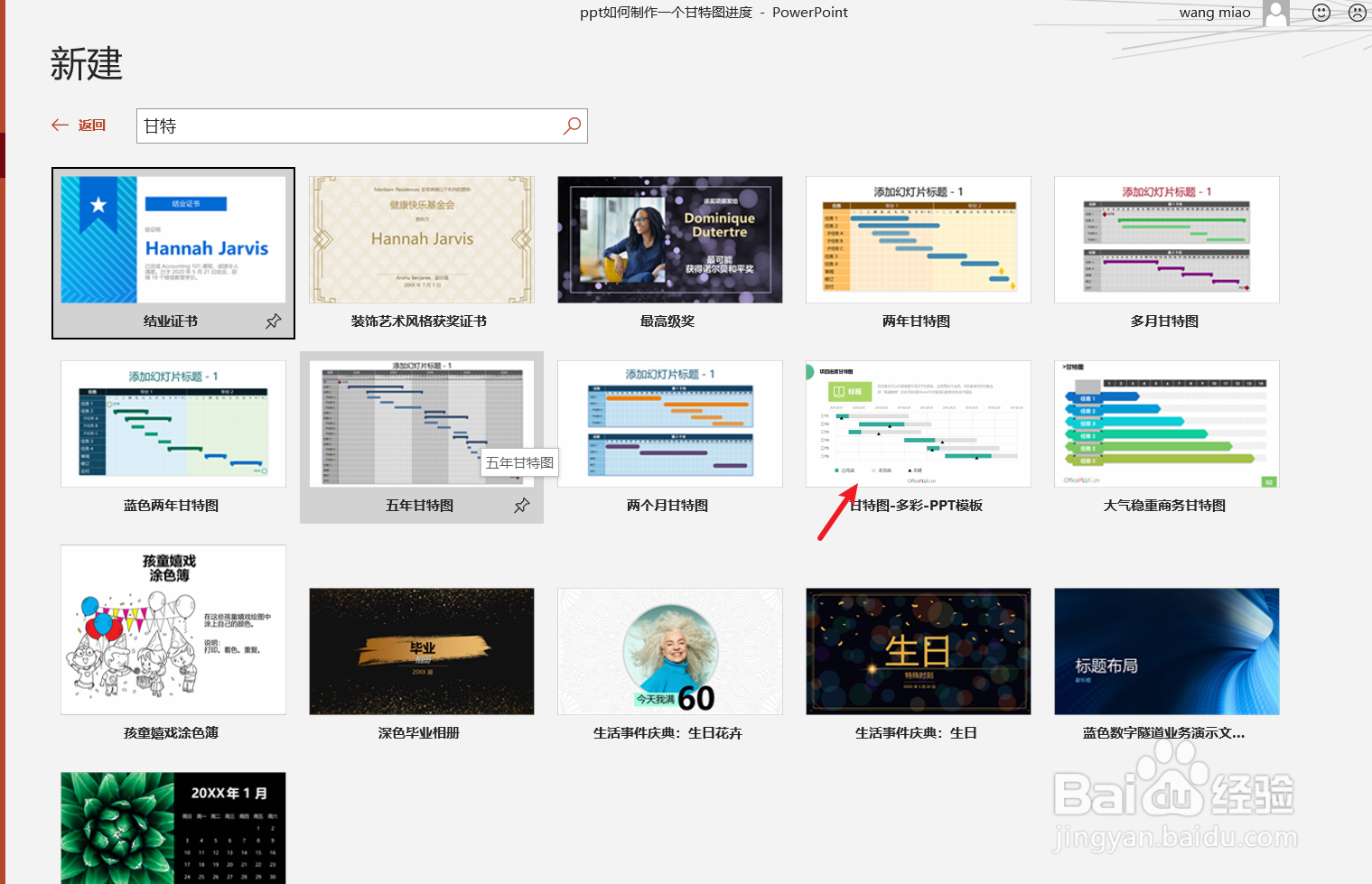Click the 两个月甘特图 label
The height and width of the screenshot is (884, 1372).
[x=667, y=506]
